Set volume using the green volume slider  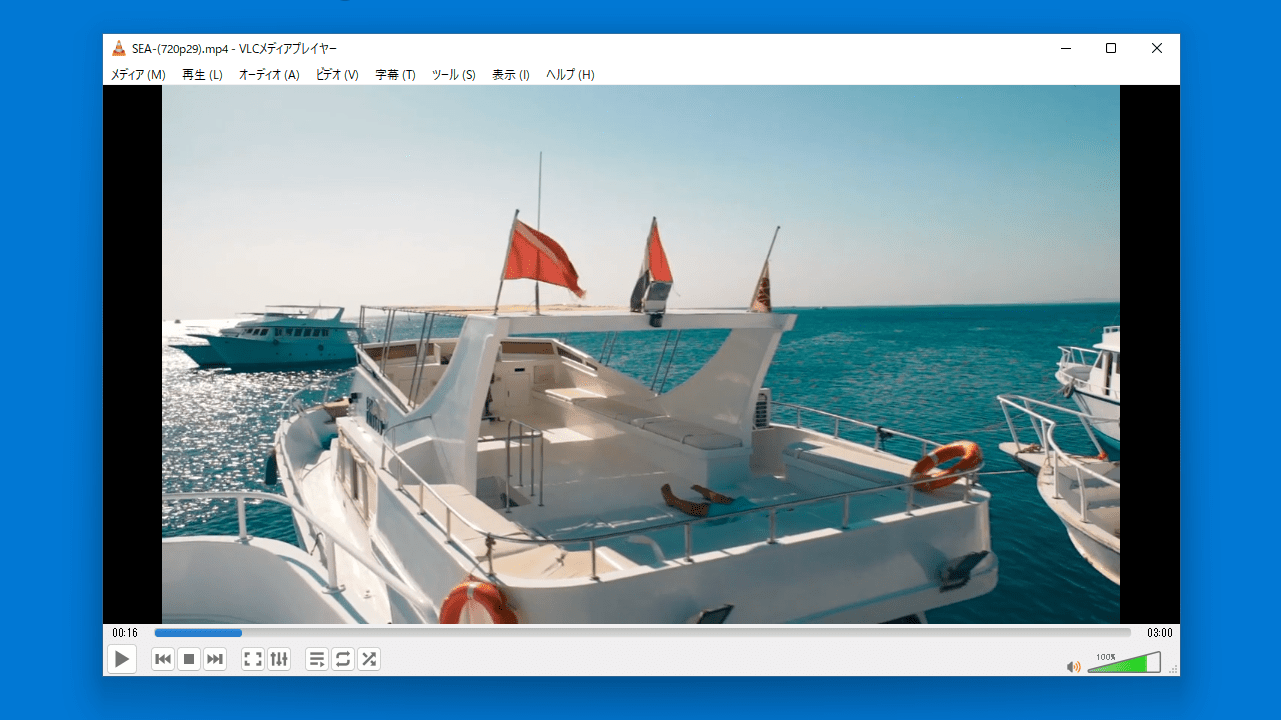click(1124, 662)
